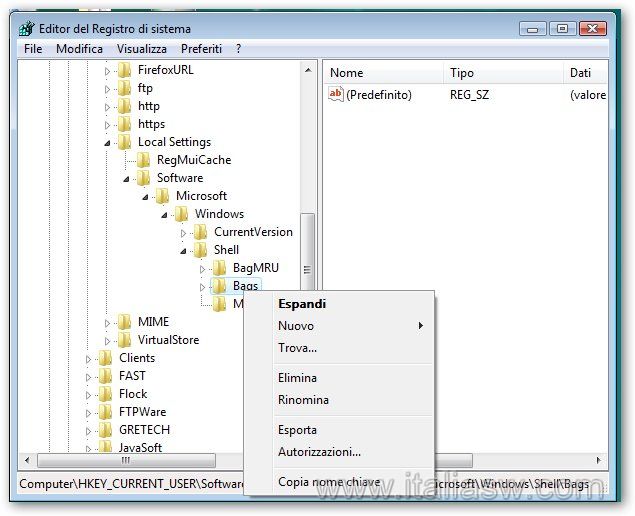Click the Tipo column header
Image resolution: width=635 pixels, height=516 pixels.
point(462,73)
